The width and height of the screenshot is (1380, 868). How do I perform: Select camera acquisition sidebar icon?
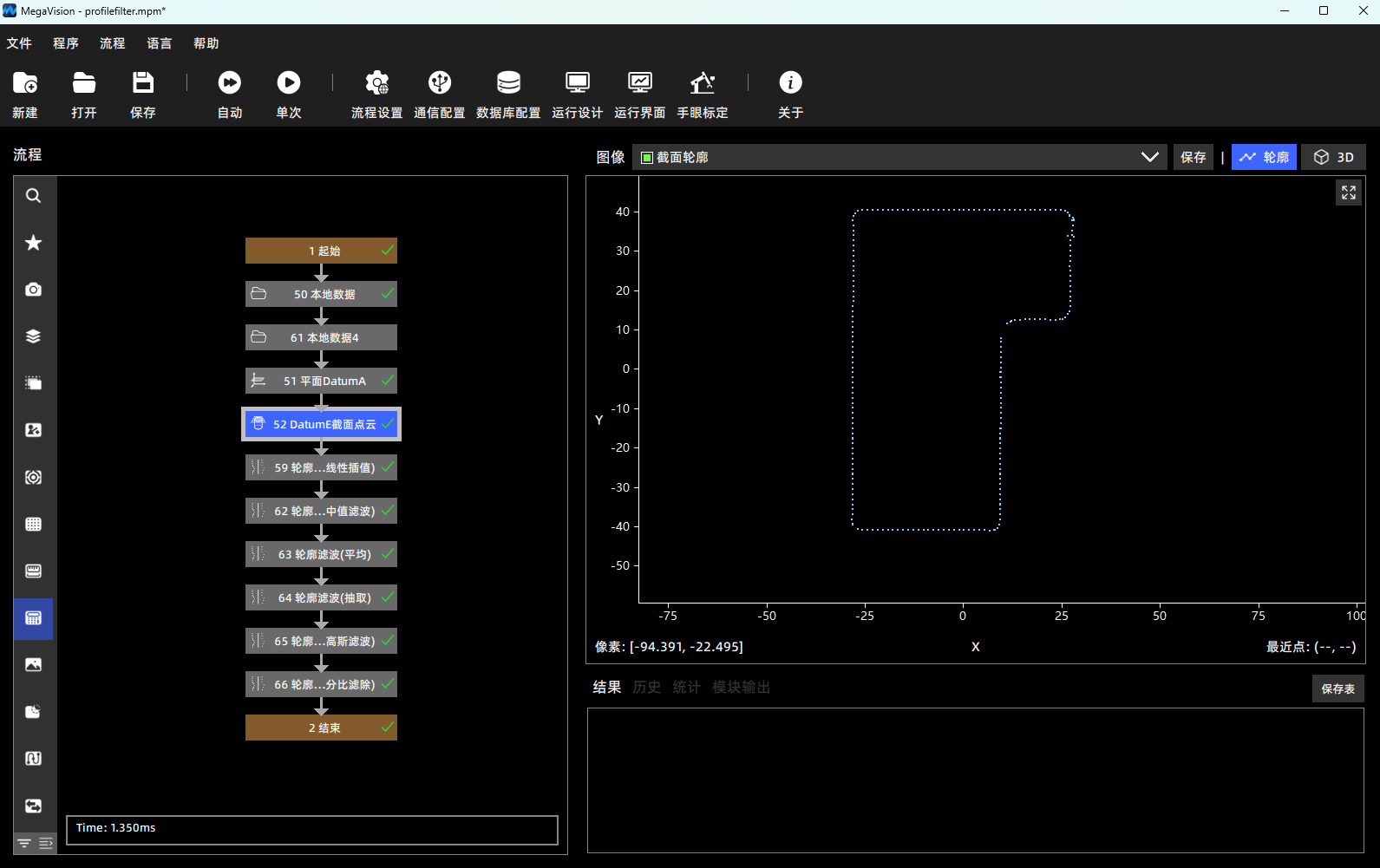34,290
